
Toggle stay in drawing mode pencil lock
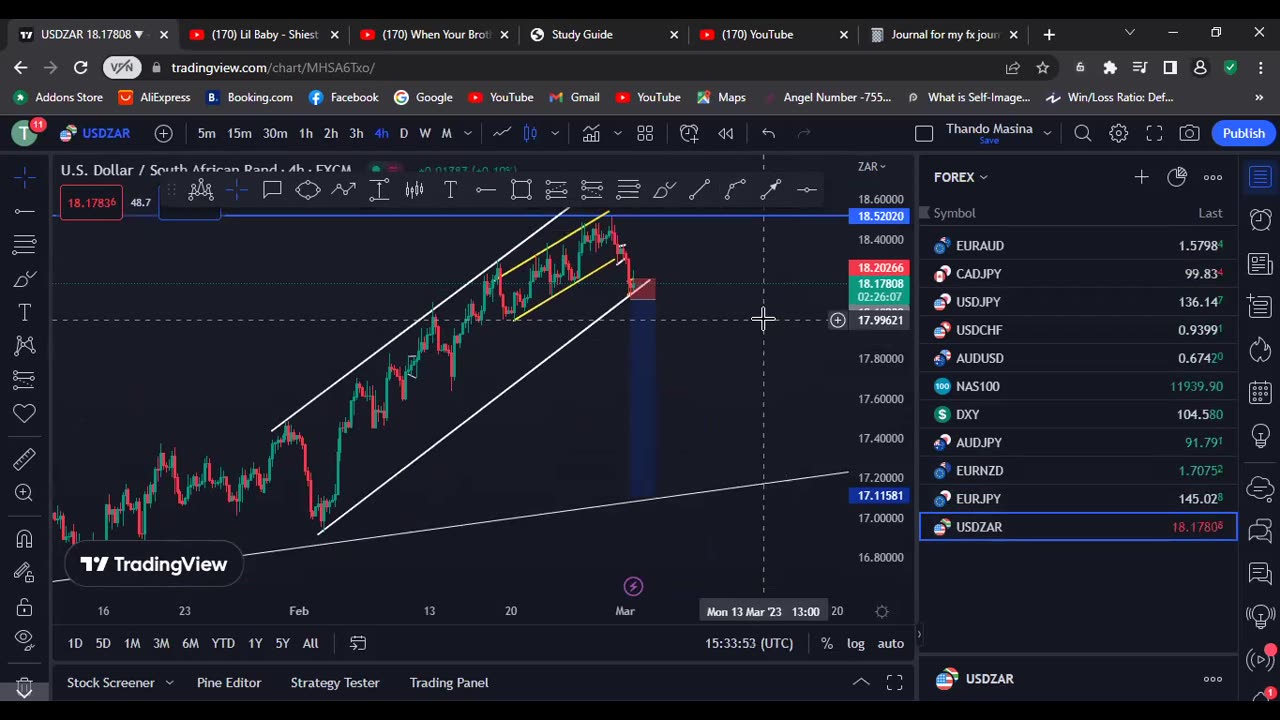25,572
